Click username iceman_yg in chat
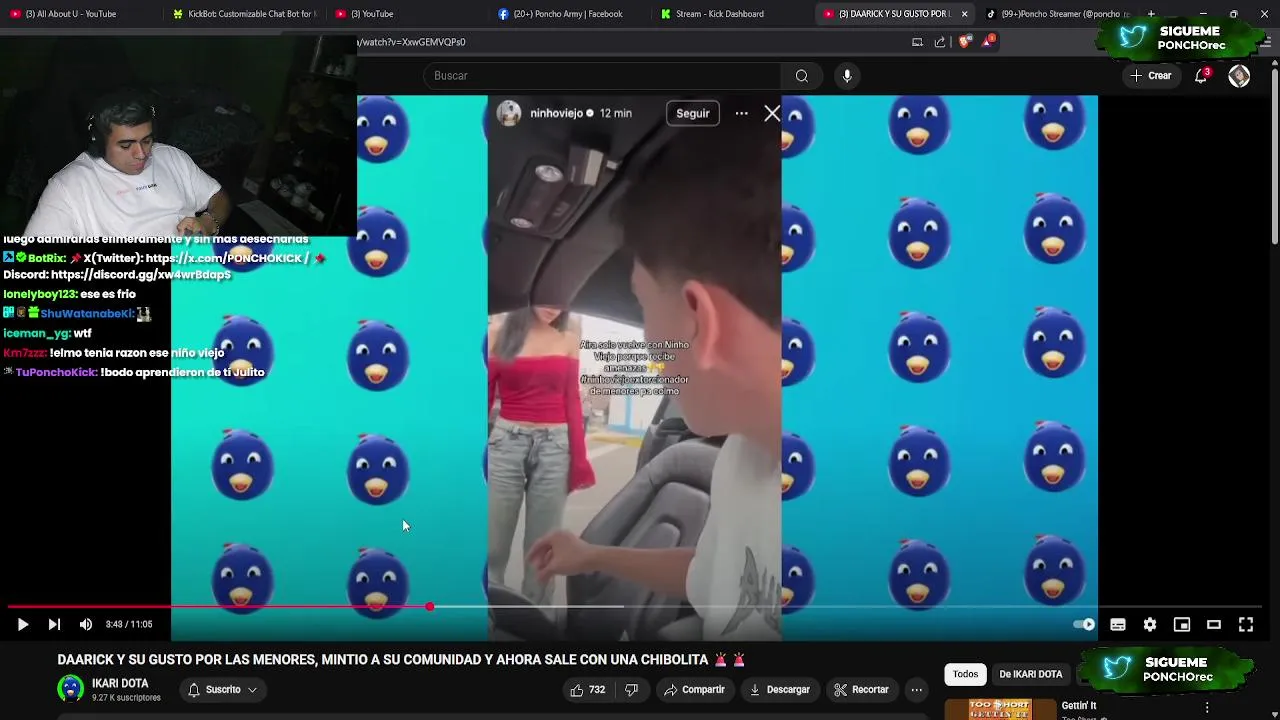1280x720 pixels. click(x=36, y=333)
